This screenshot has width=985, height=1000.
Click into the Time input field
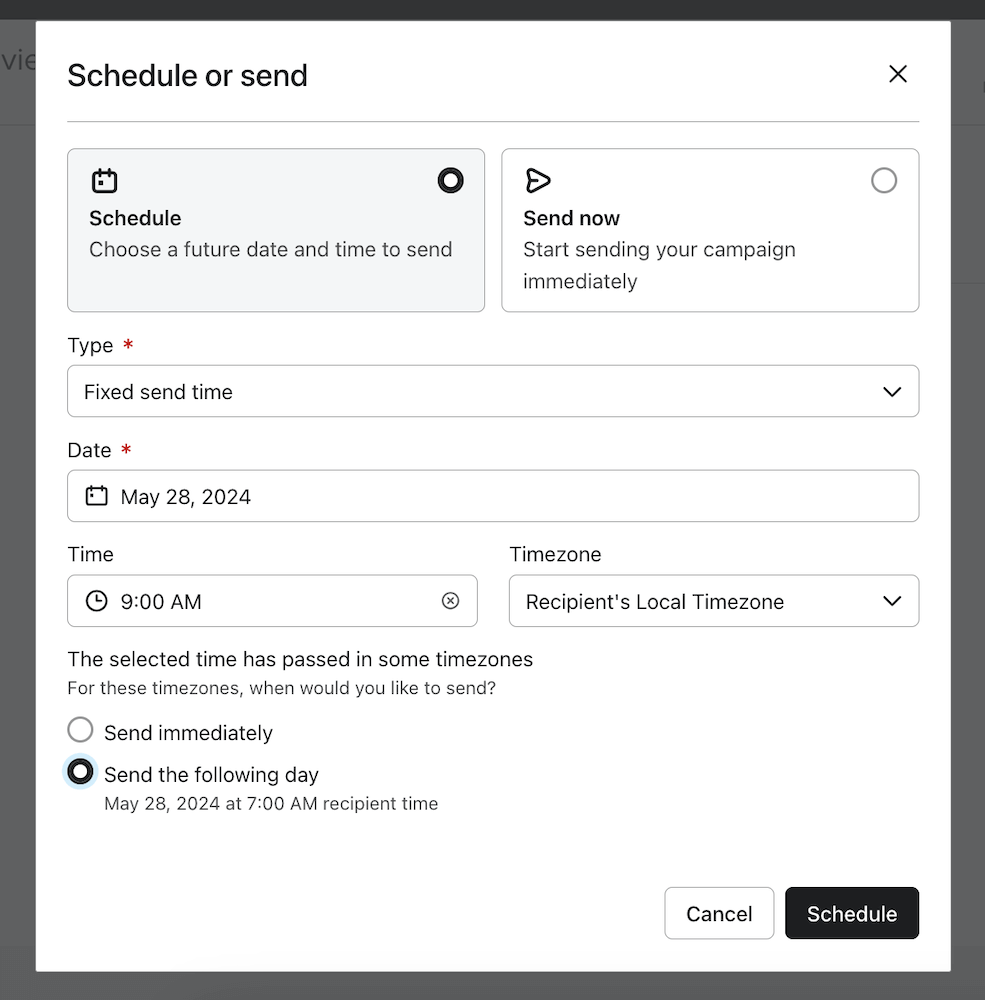coord(250,600)
